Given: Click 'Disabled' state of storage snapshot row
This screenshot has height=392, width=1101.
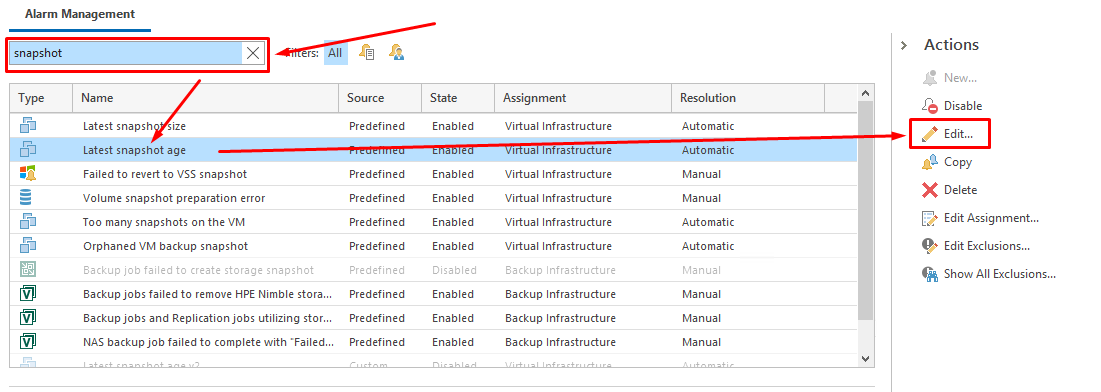Looking at the screenshot, I should pyautogui.click(x=454, y=270).
